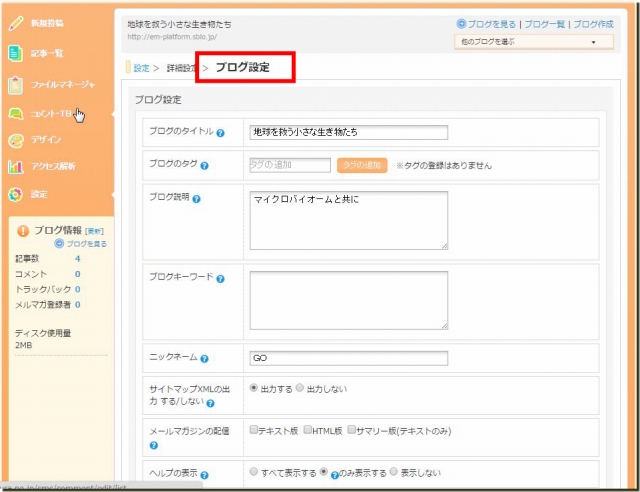The image size is (640, 492).
Task: Click 詳細設定 in the breadcrumb
Action: point(180,68)
